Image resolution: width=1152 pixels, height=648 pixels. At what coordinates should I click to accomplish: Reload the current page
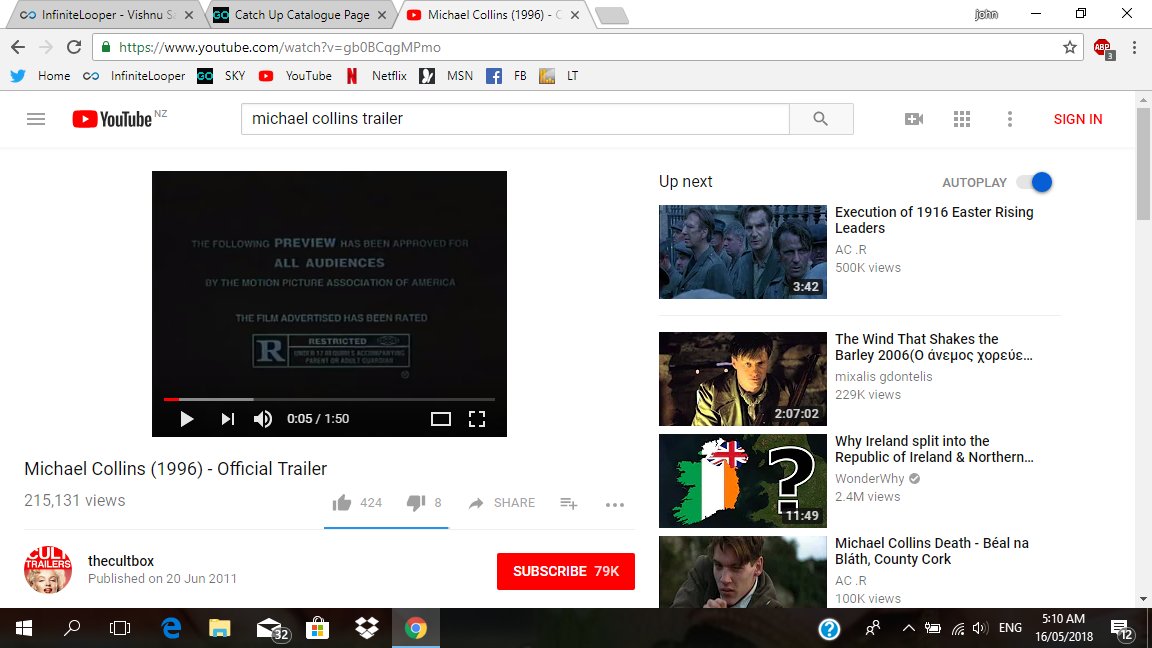pos(74,47)
